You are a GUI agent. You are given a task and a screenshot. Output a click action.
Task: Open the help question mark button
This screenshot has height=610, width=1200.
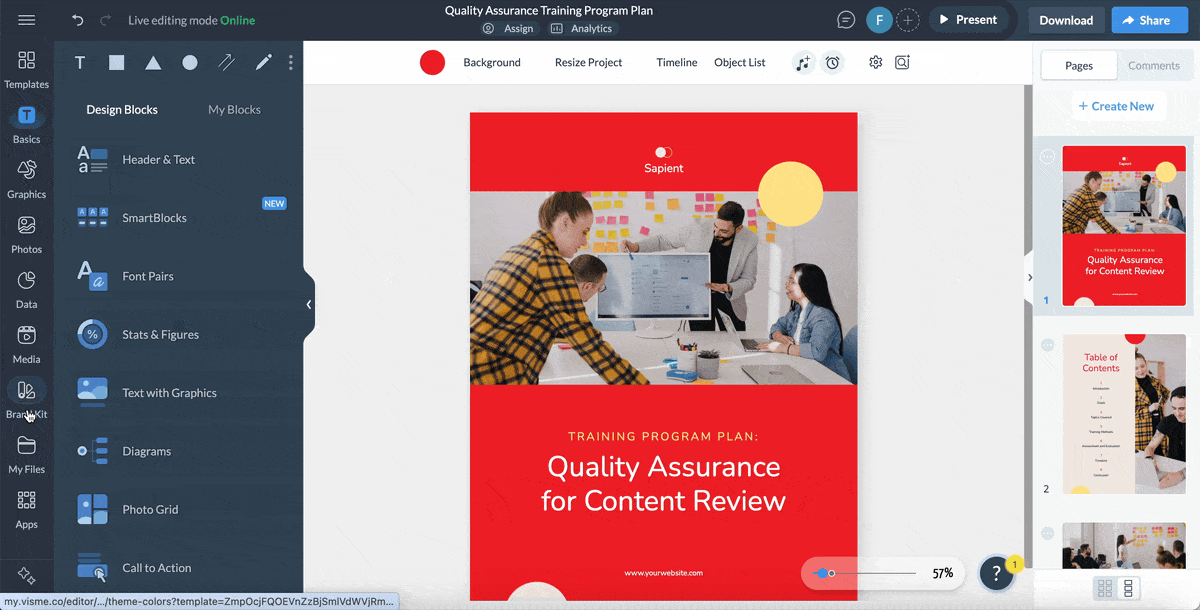pos(997,573)
